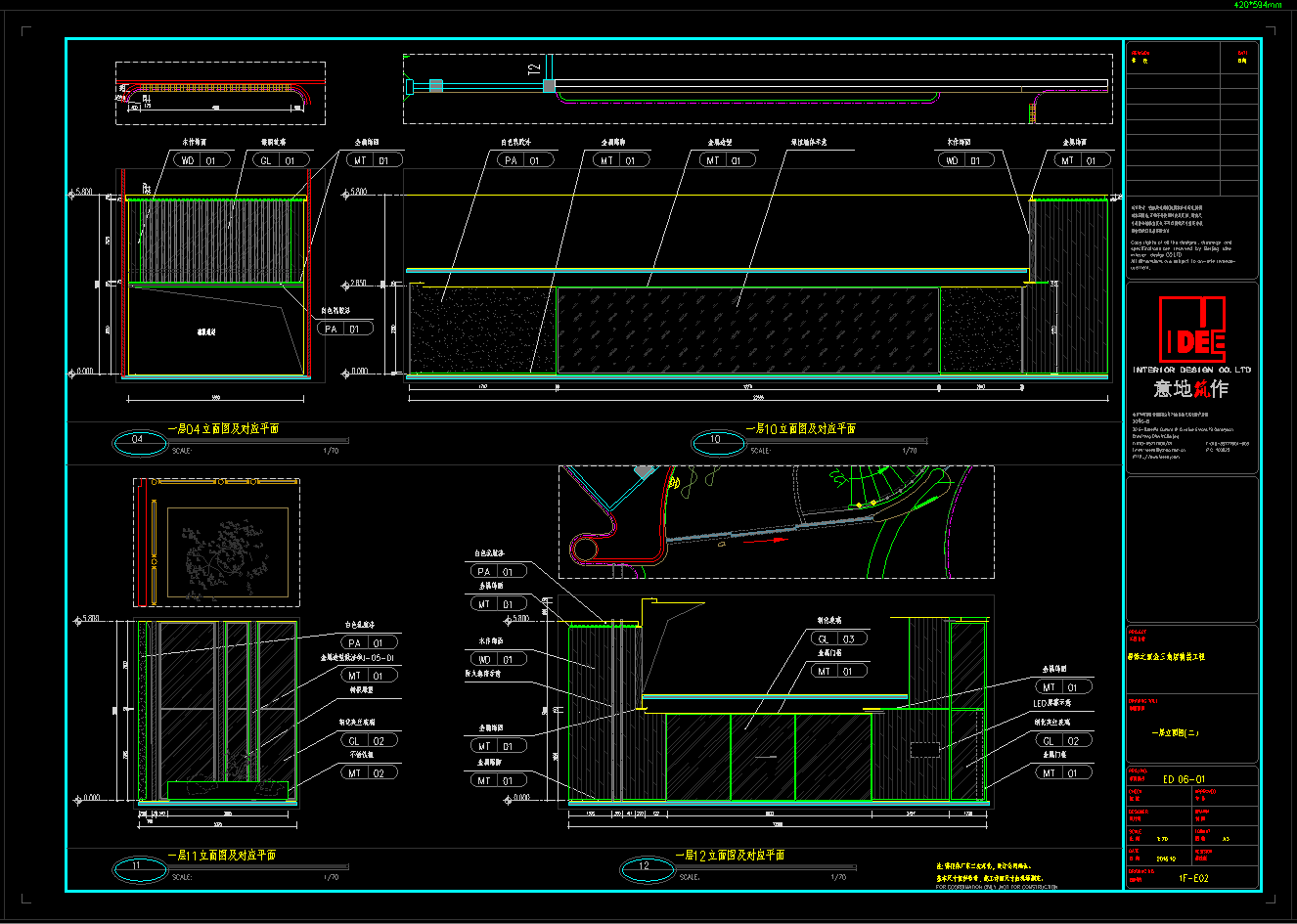Click the "420*594mm" paper size label
1297x924 pixels.
(x=1258, y=5)
